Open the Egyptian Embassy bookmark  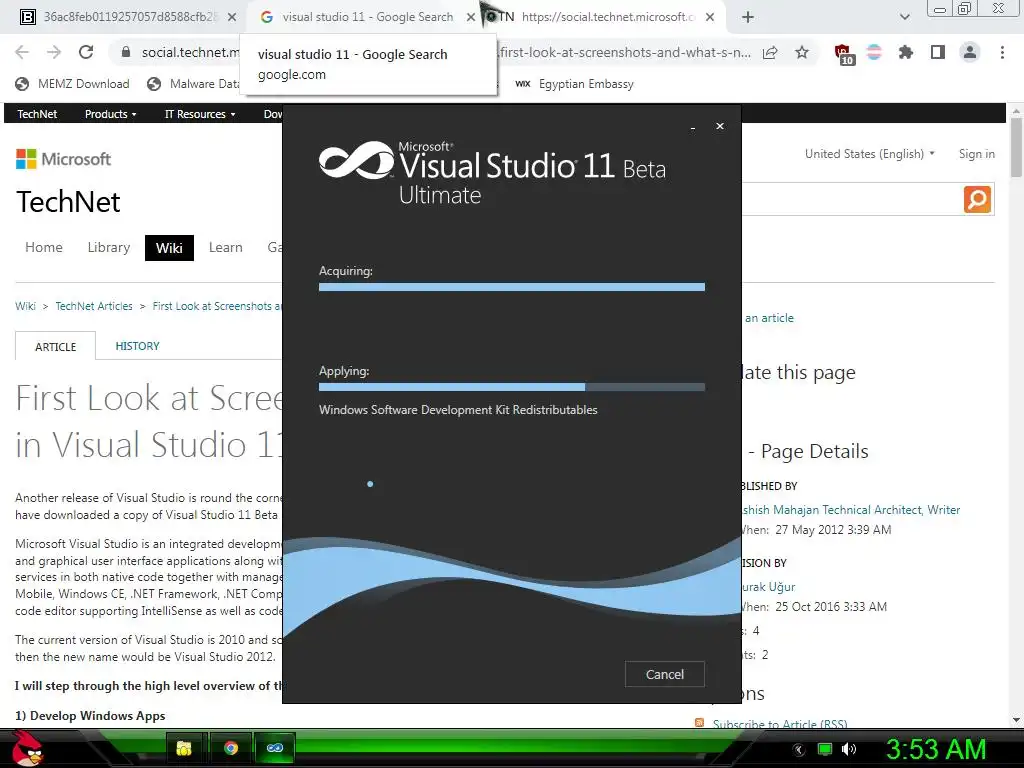coord(574,84)
